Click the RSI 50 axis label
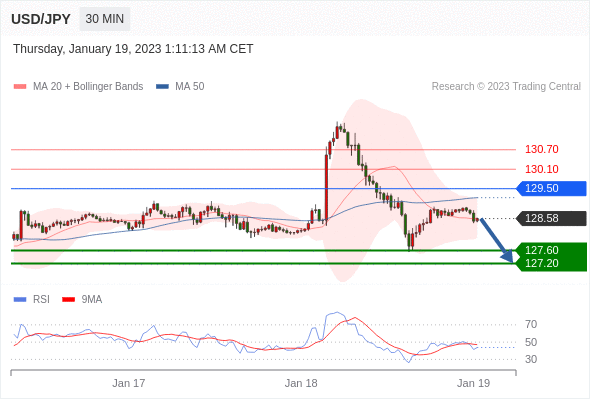The width and height of the screenshot is (590, 400). tap(531, 342)
